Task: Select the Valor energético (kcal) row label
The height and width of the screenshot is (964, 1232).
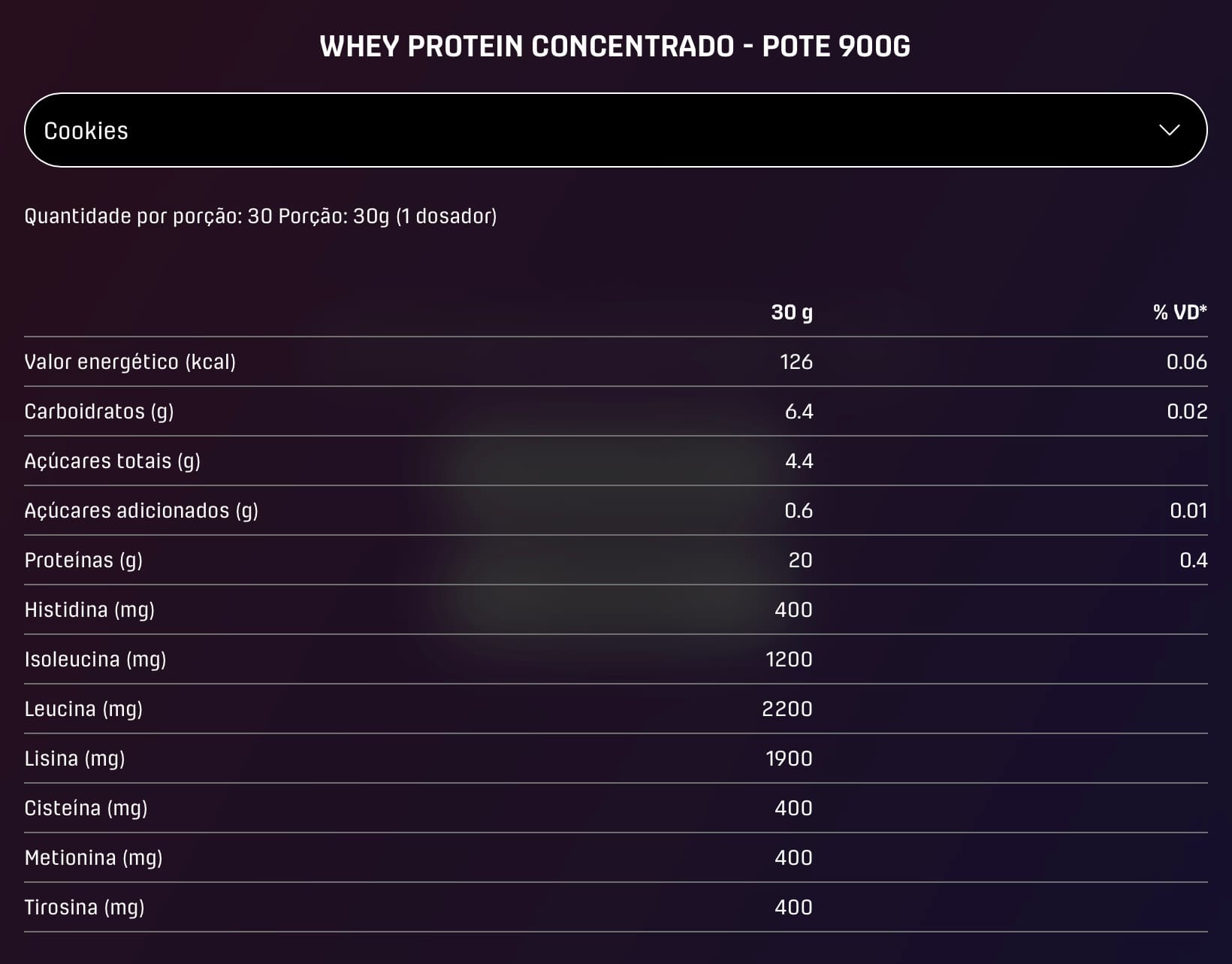Action: (x=130, y=362)
